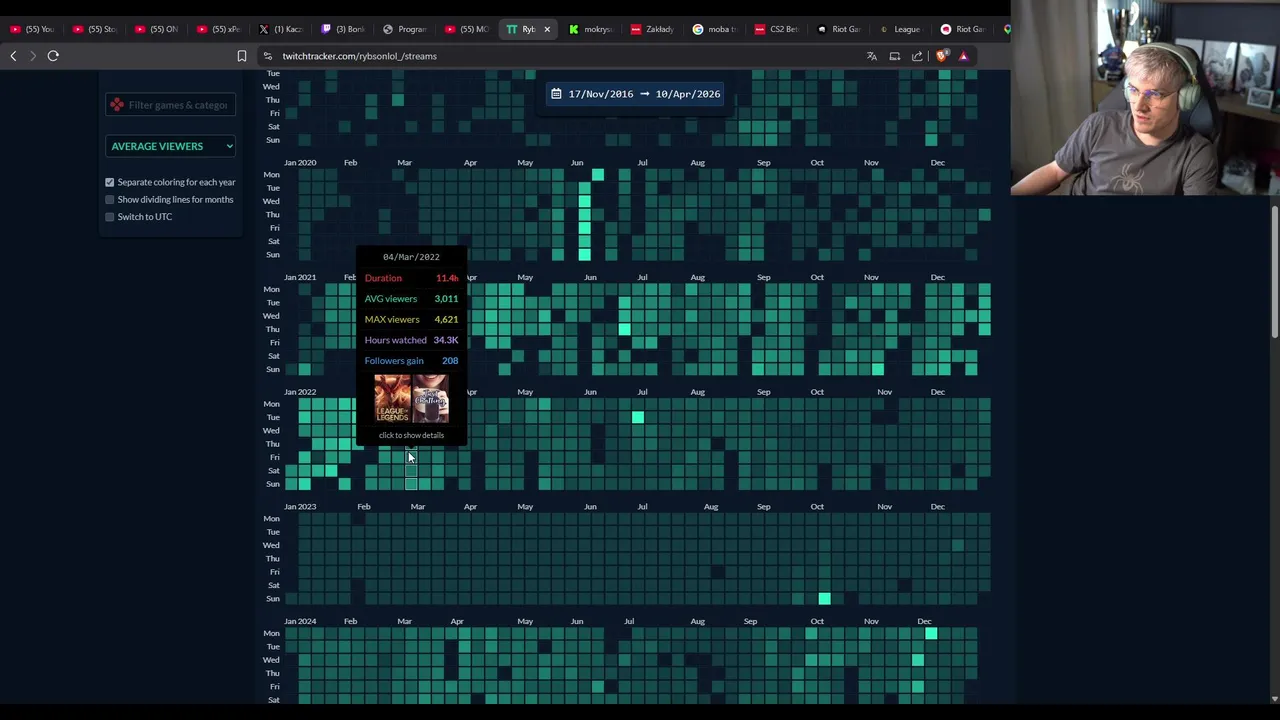This screenshot has width=1280, height=720.
Task: Switch to the League tab
Action: point(902,29)
